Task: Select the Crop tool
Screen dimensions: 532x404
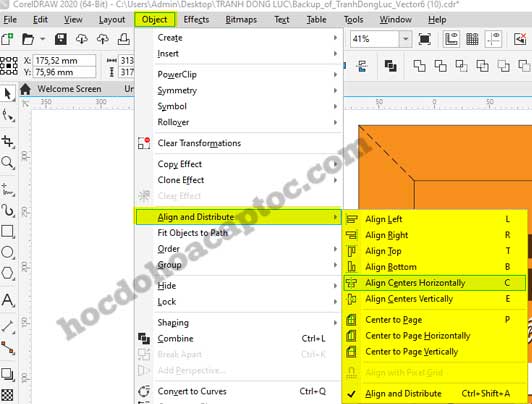Action: (7, 141)
